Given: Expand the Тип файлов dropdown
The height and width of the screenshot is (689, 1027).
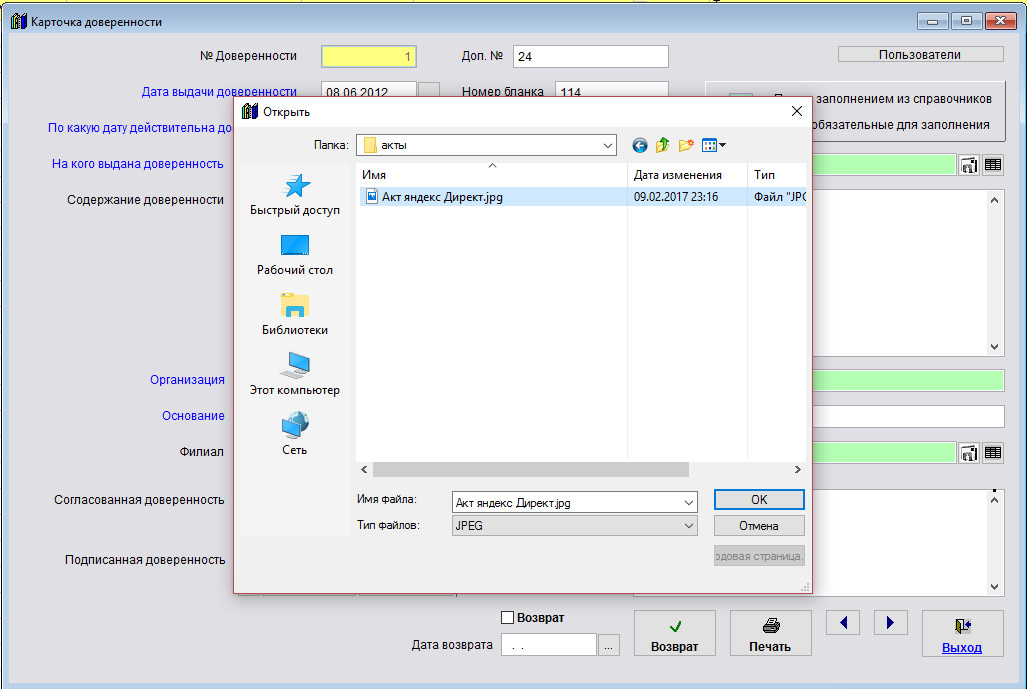Looking at the screenshot, I should [x=688, y=526].
